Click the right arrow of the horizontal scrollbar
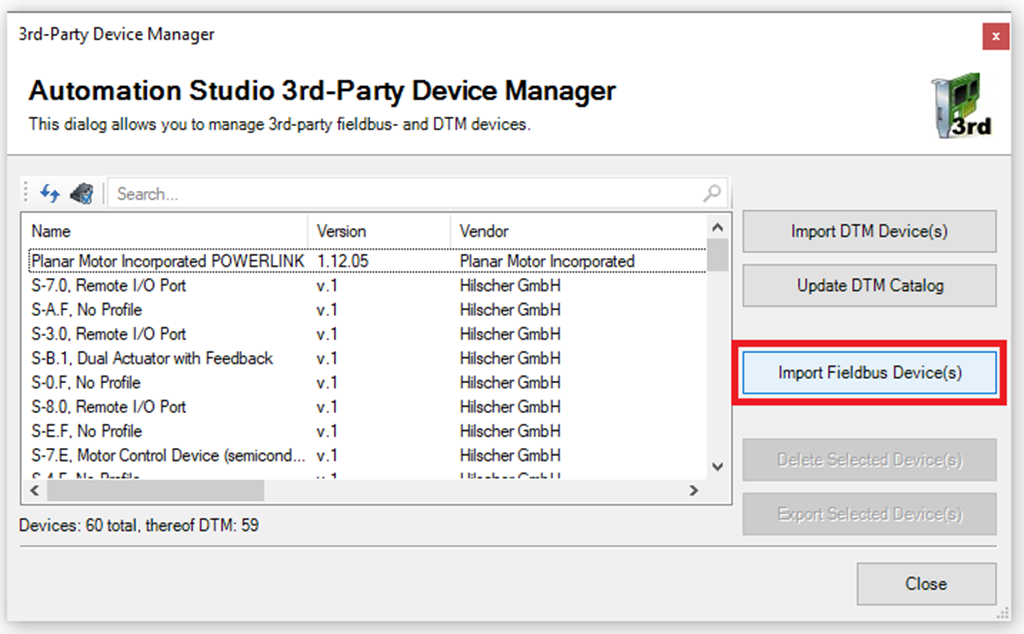This screenshot has height=634, width=1024. tap(696, 490)
